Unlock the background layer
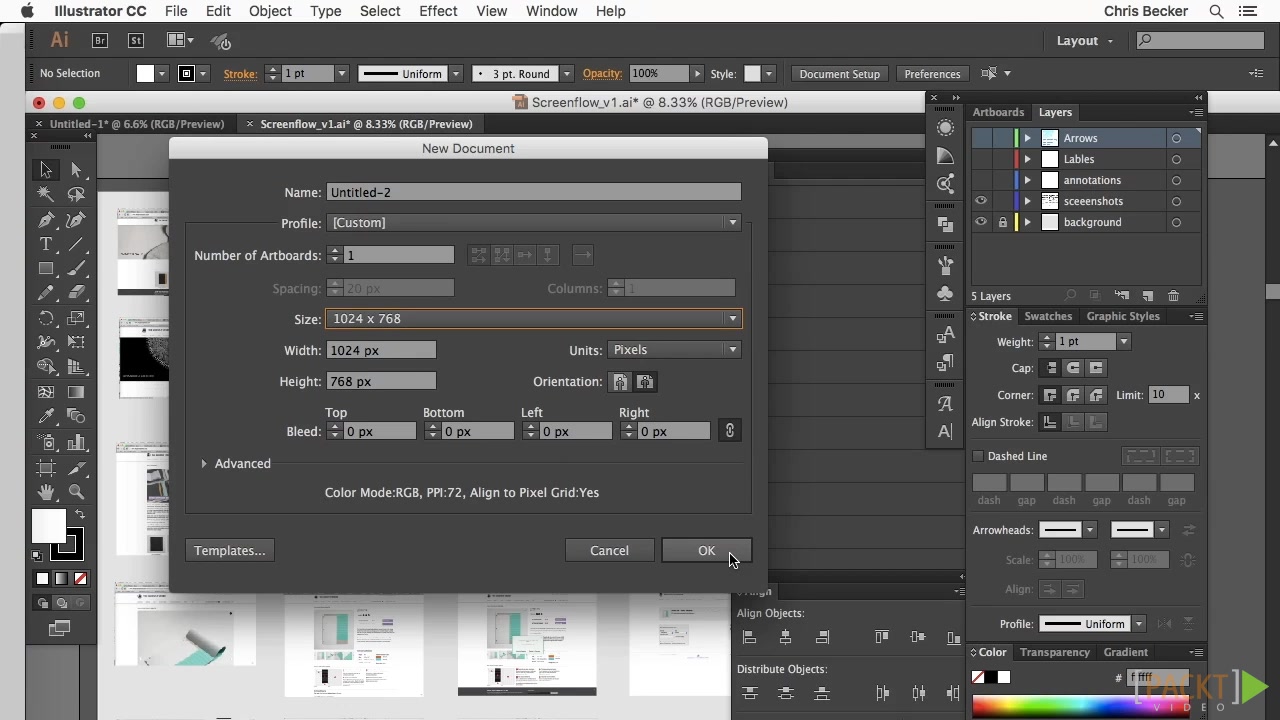This screenshot has width=1280, height=720. (1003, 222)
